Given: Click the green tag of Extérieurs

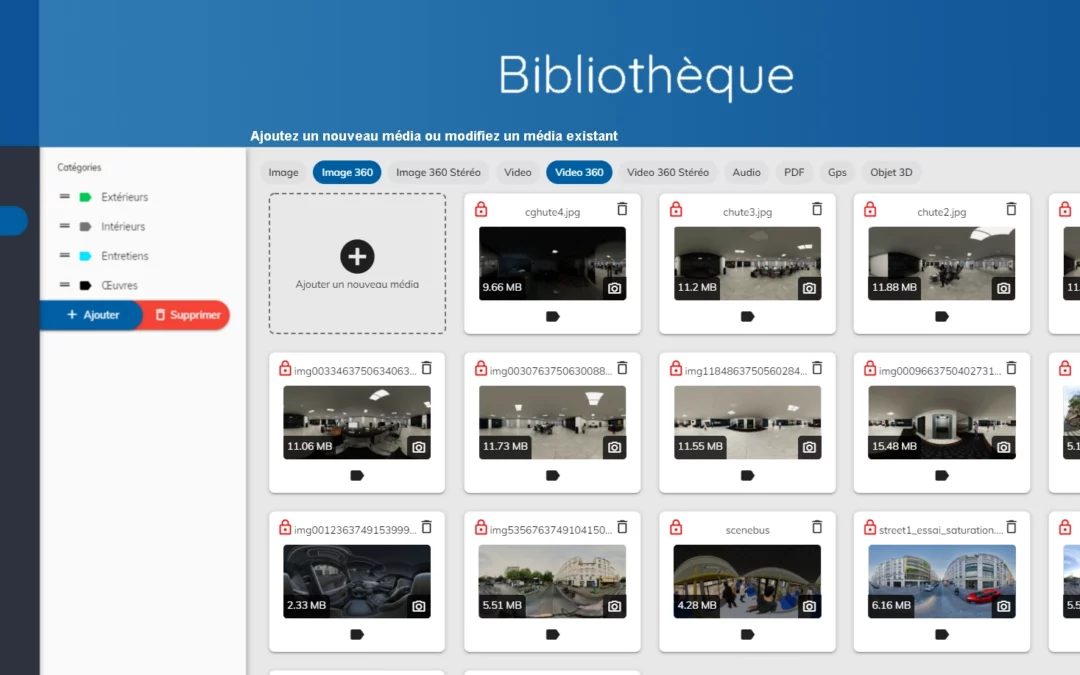Looking at the screenshot, I should [x=85, y=197].
